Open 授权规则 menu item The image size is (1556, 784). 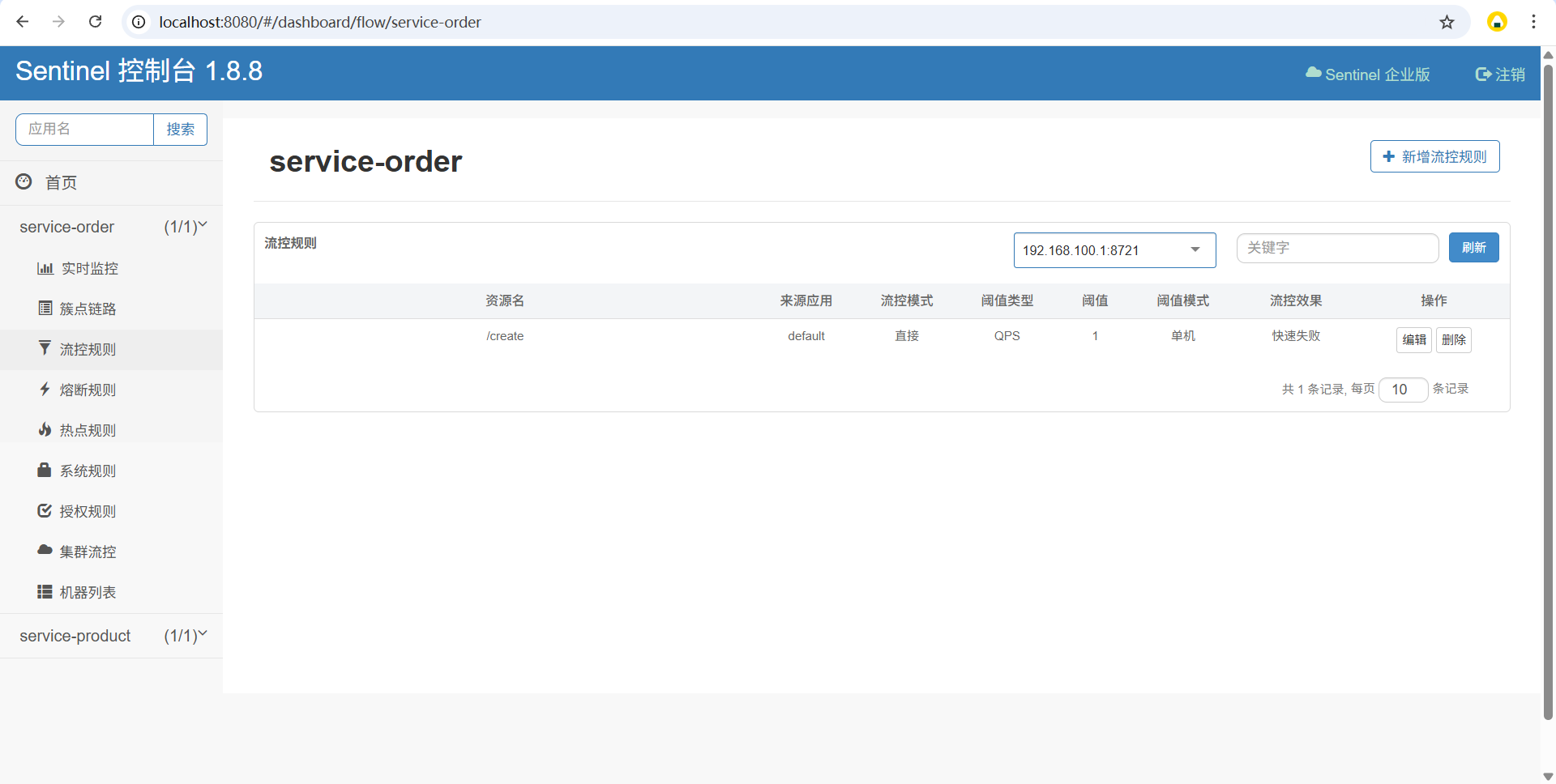[x=111, y=511]
